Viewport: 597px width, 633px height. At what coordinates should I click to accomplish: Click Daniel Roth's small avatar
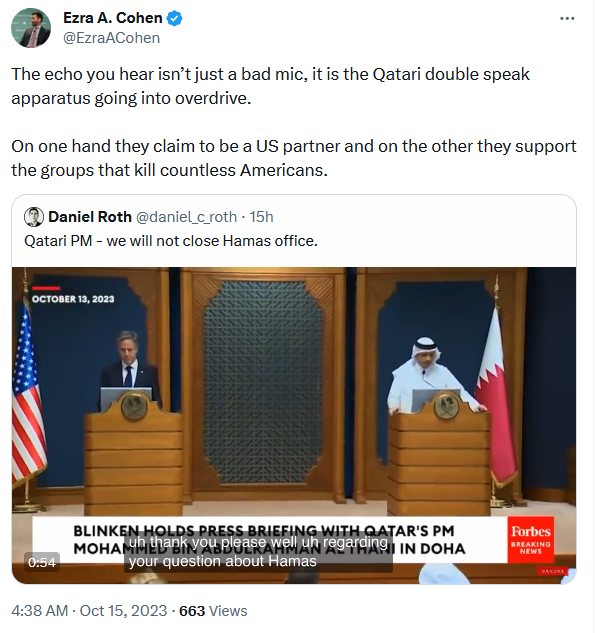coord(34,217)
